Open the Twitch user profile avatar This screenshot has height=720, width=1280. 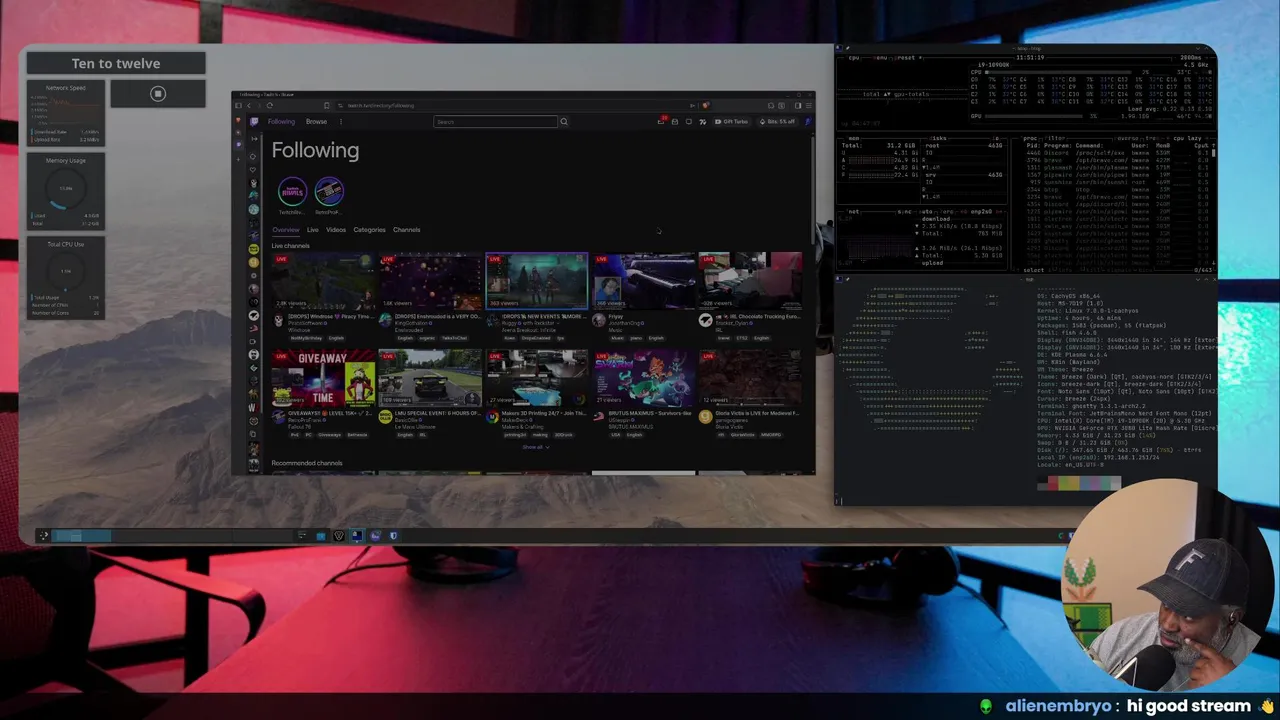click(807, 122)
